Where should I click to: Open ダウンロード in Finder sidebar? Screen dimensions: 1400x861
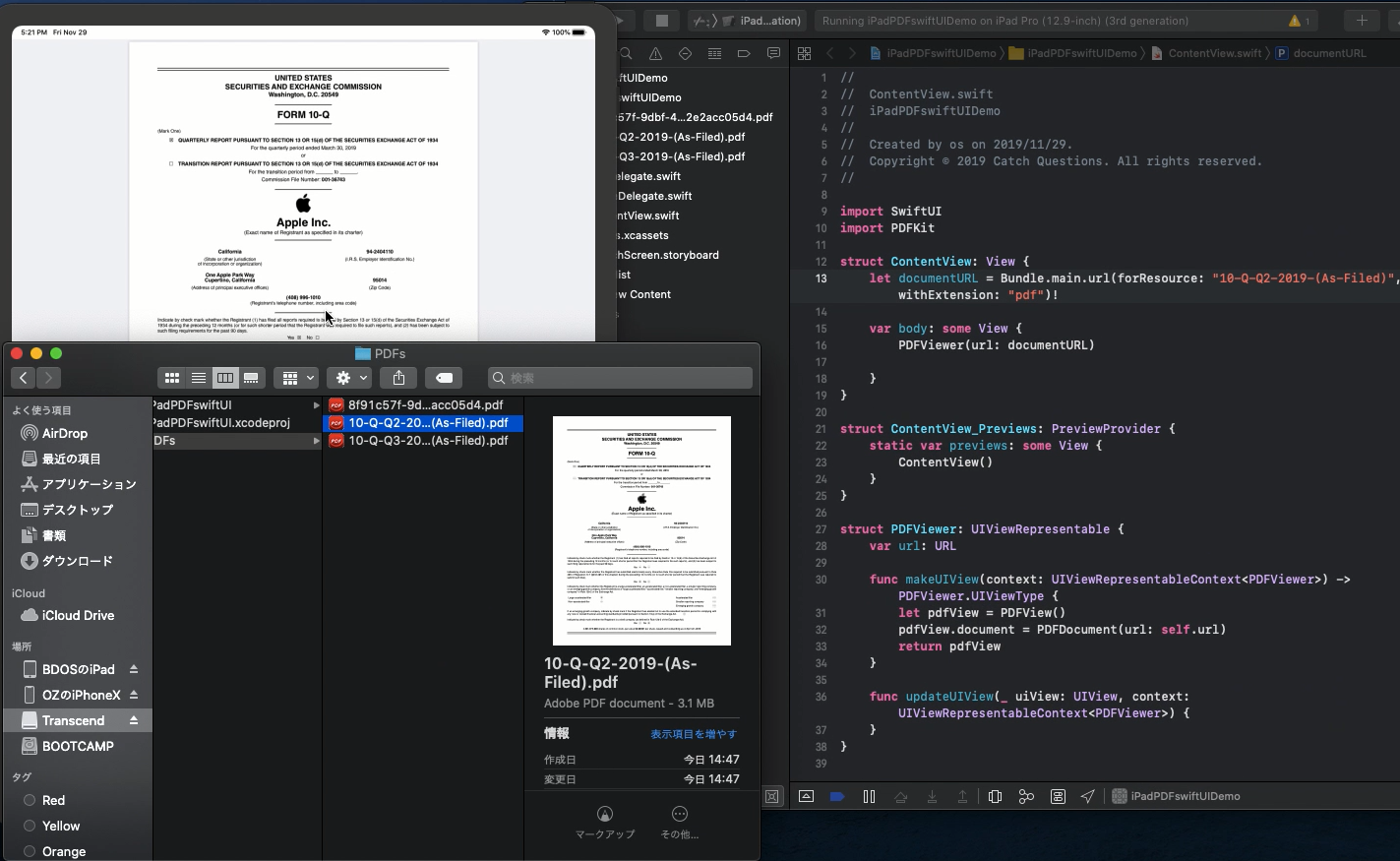(x=76, y=561)
